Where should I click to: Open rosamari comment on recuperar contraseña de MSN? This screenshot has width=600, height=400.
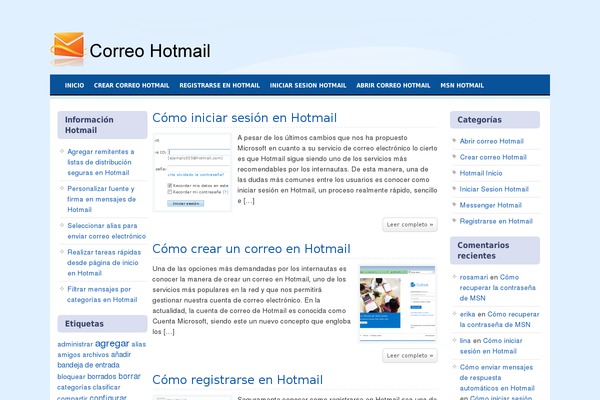coord(497,287)
